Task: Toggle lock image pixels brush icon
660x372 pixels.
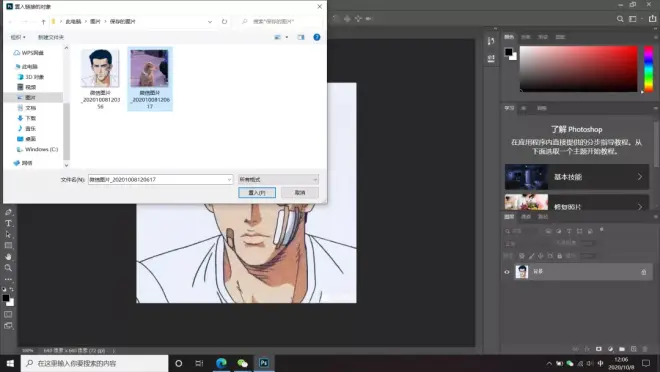Action: [x=531, y=256]
